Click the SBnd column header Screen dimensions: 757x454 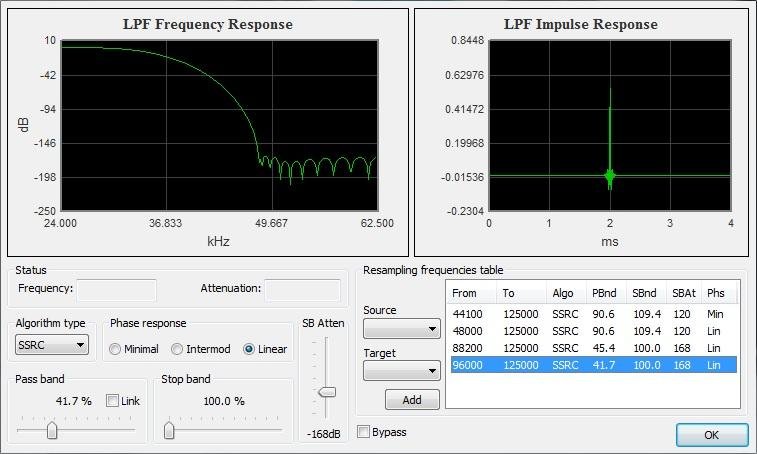[x=646, y=293]
